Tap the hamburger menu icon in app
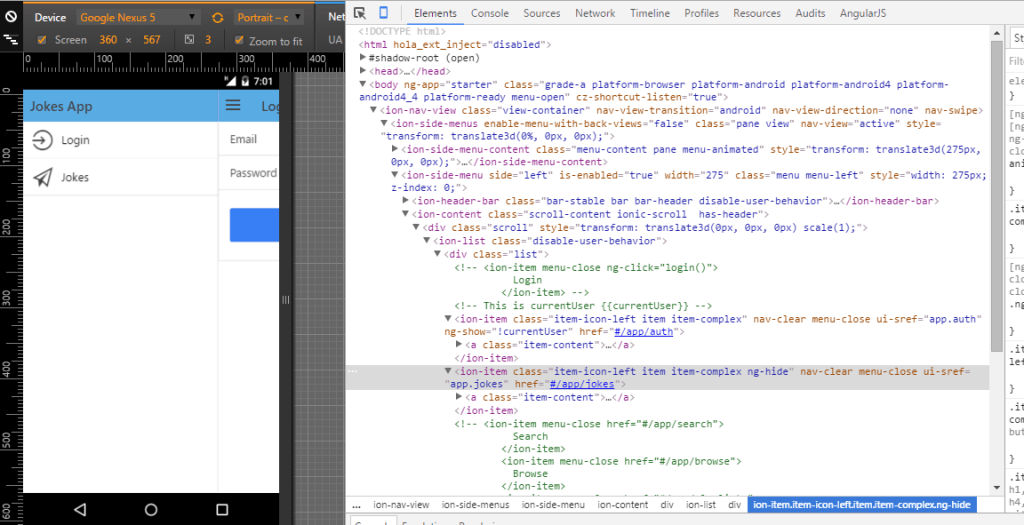 pyautogui.click(x=233, y=106)
